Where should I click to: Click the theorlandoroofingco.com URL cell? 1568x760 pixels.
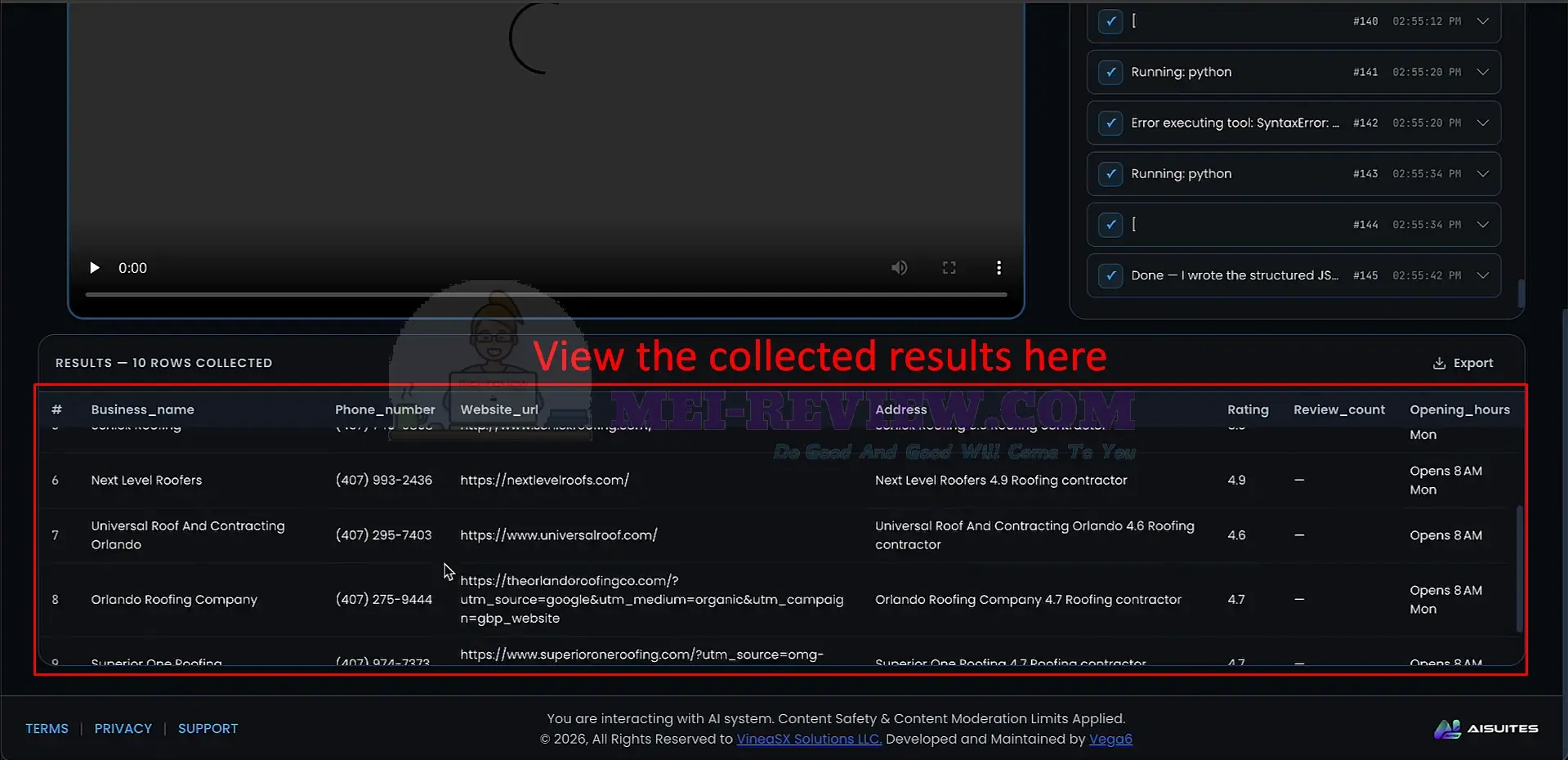[x=651, y=599]
